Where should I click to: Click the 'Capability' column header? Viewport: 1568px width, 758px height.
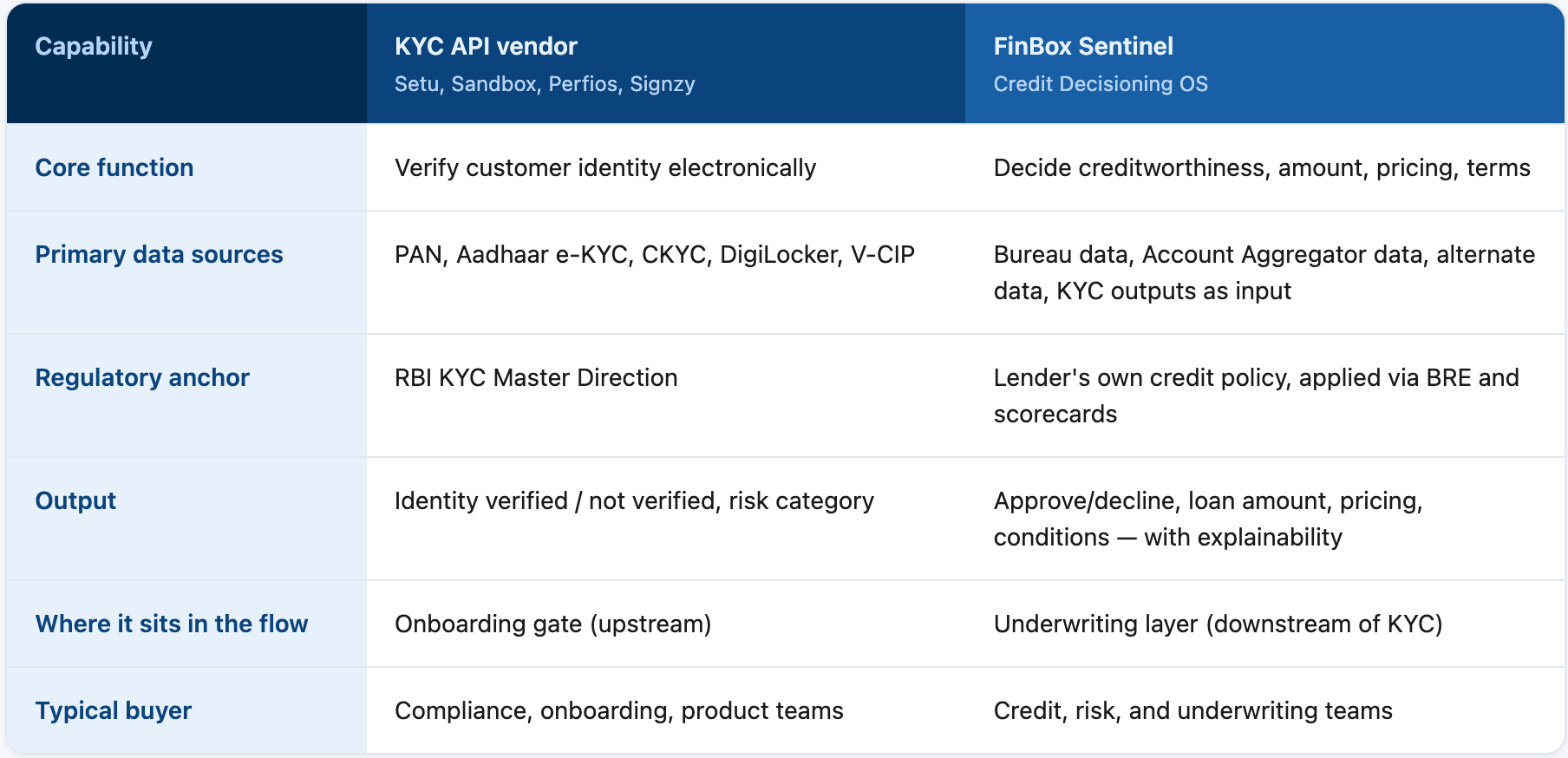94,46
